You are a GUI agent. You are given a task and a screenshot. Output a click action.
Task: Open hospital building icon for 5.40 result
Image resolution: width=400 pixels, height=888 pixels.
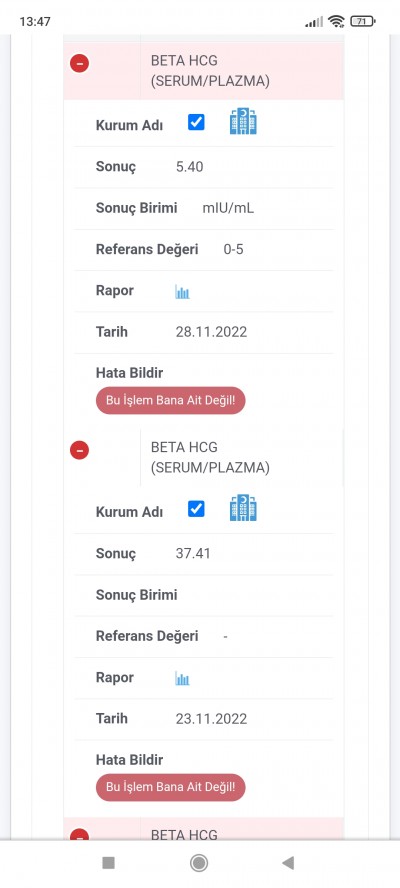243,122
